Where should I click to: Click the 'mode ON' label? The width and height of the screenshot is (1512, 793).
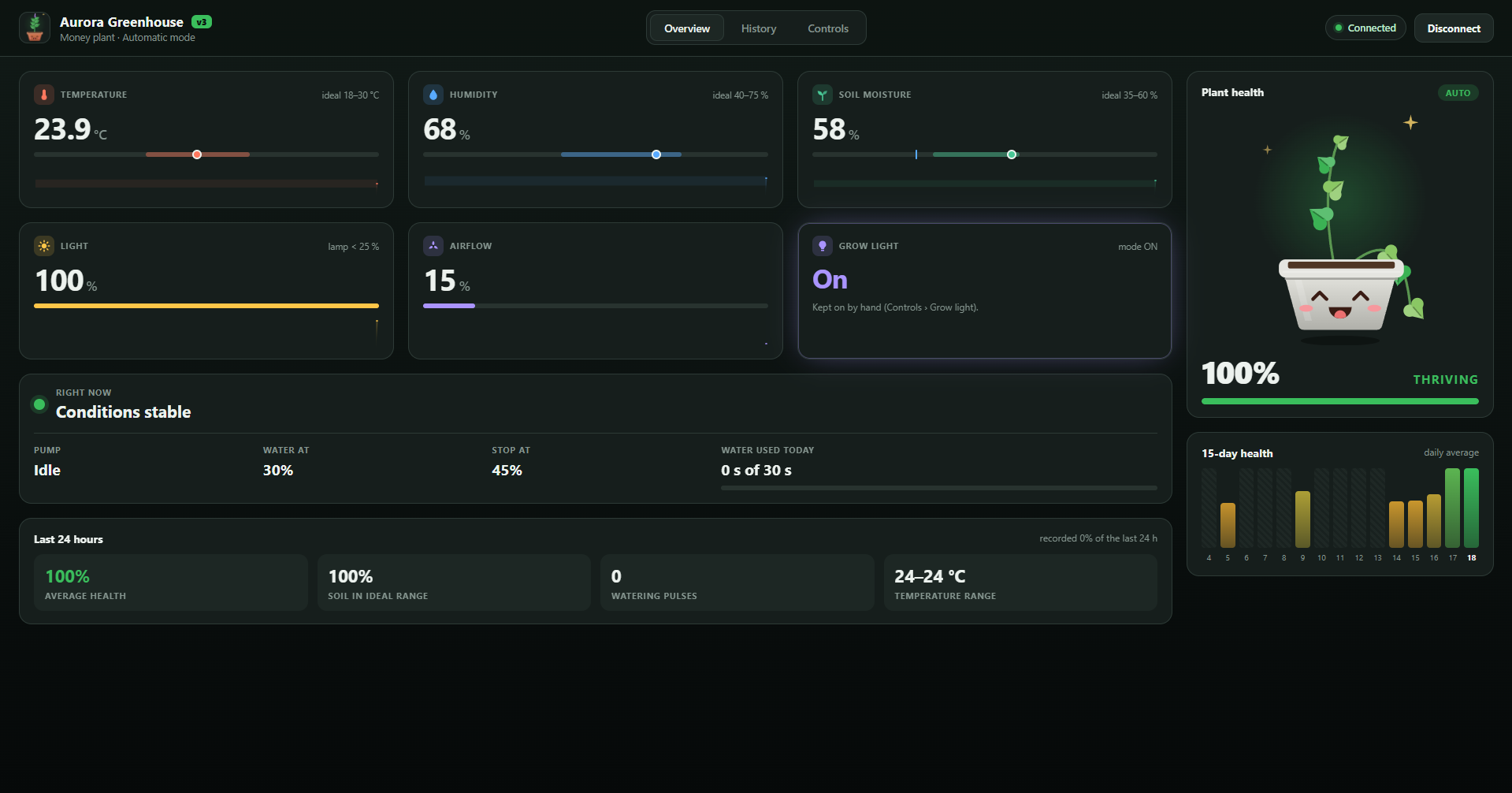[x=1138, y=247]
